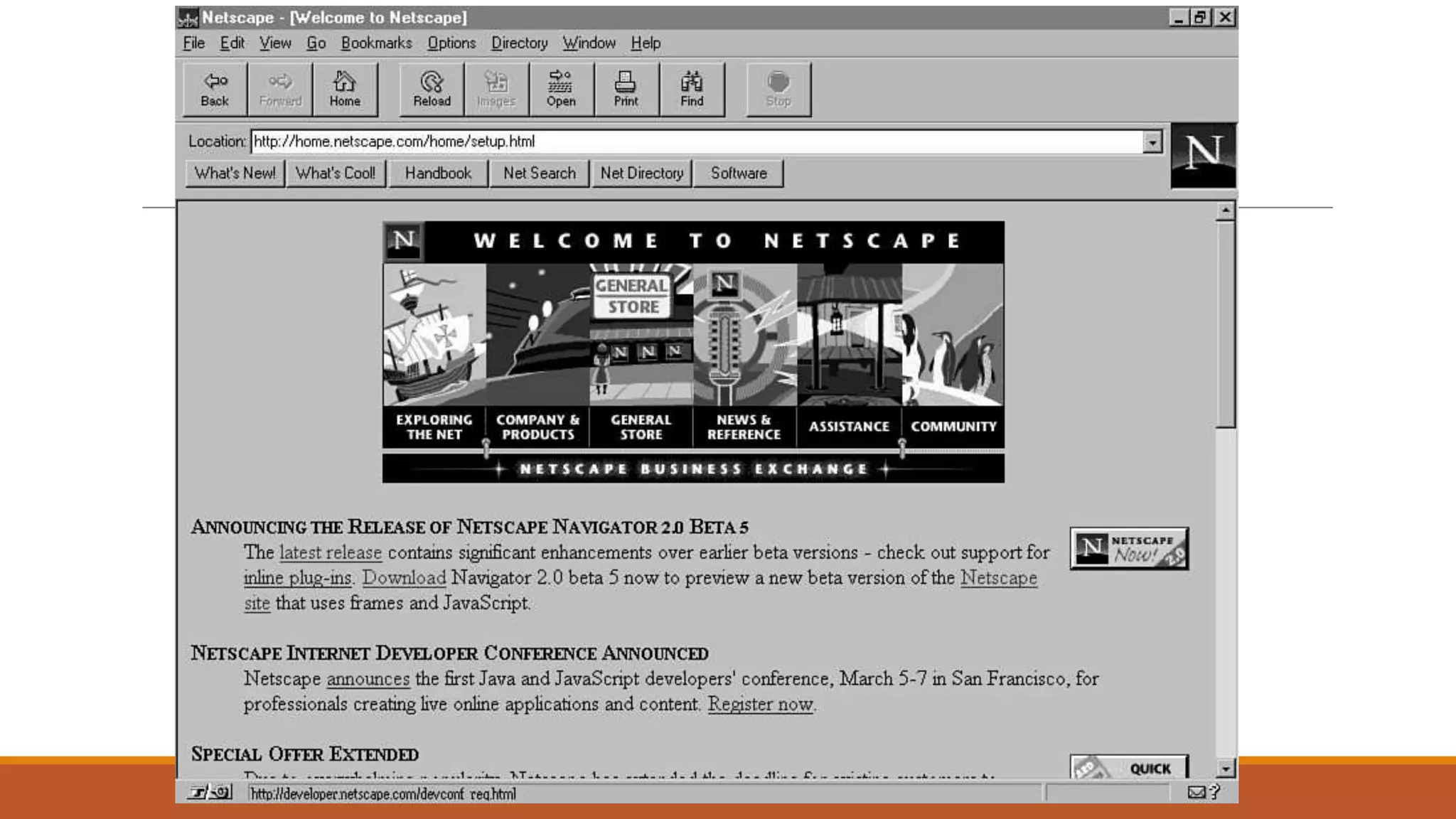Open Exploring the Net ship image

pyautogui.click(x=434, y=335)
